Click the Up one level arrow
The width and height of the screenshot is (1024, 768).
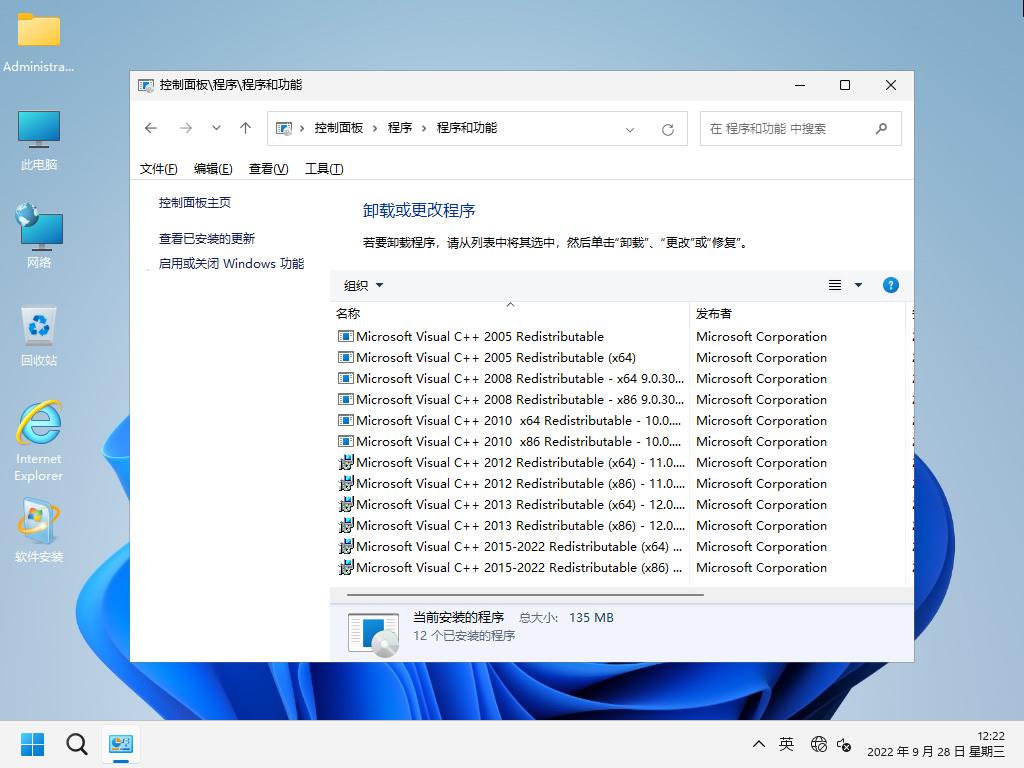[245, 128]
